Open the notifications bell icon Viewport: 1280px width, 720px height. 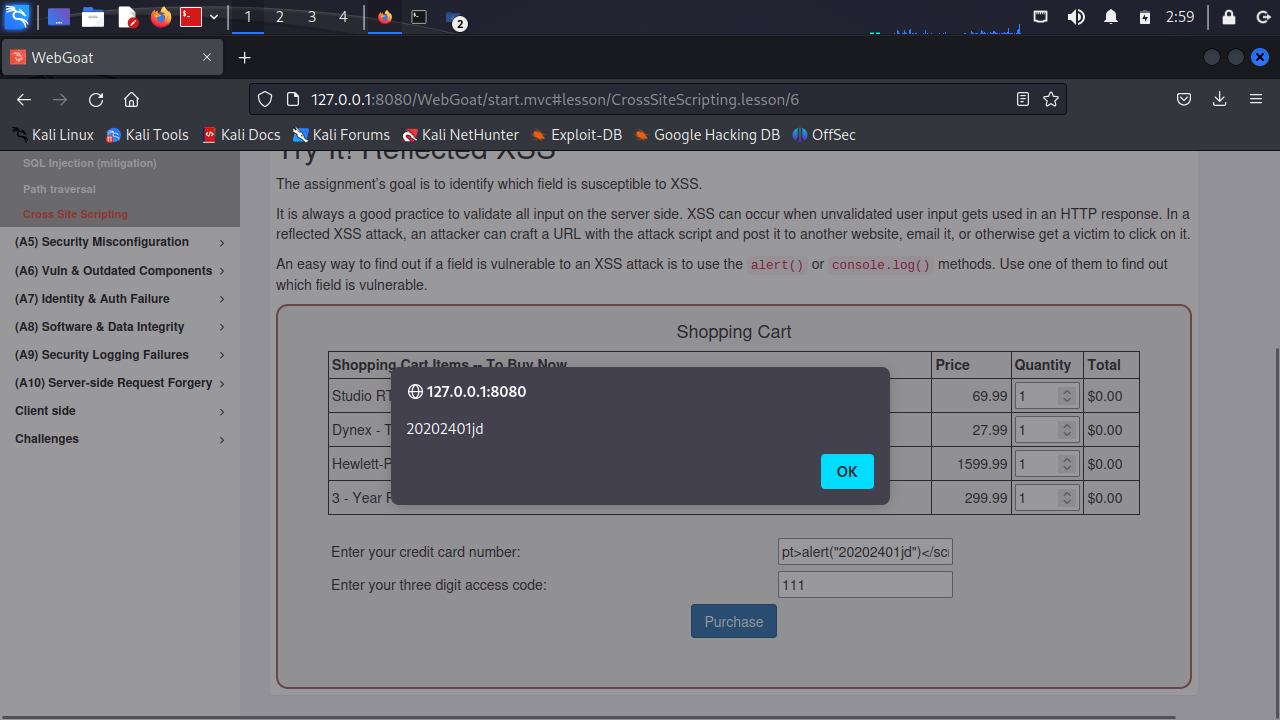click(1111, 17)
